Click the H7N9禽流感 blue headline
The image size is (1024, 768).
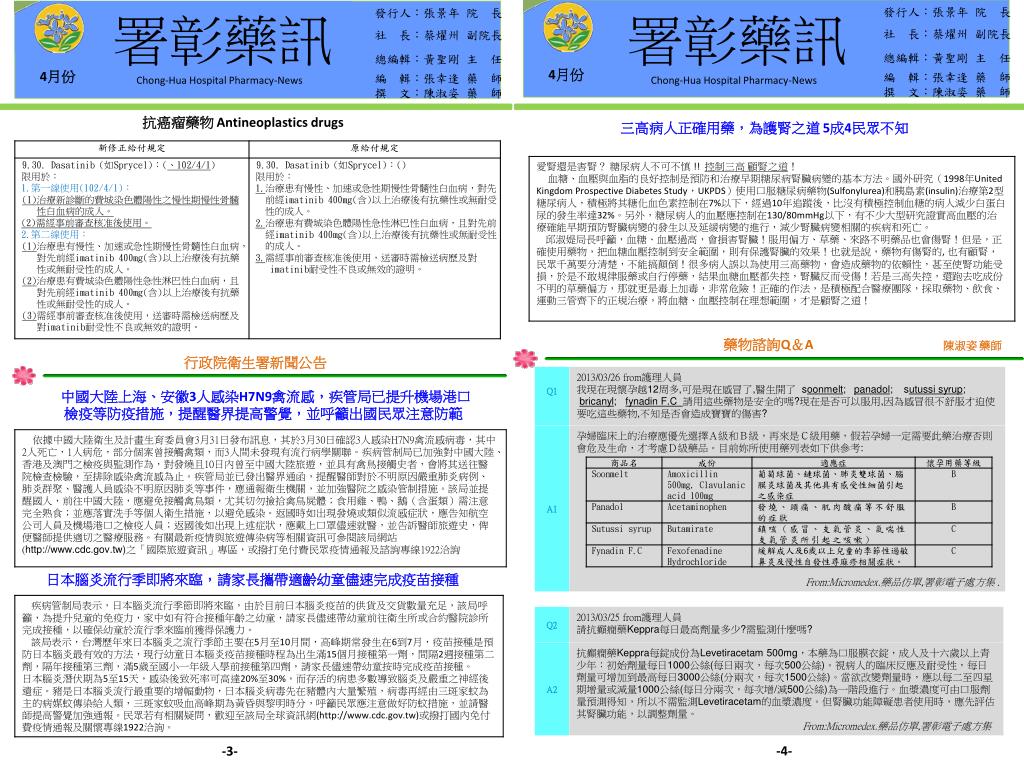point(265,405)
